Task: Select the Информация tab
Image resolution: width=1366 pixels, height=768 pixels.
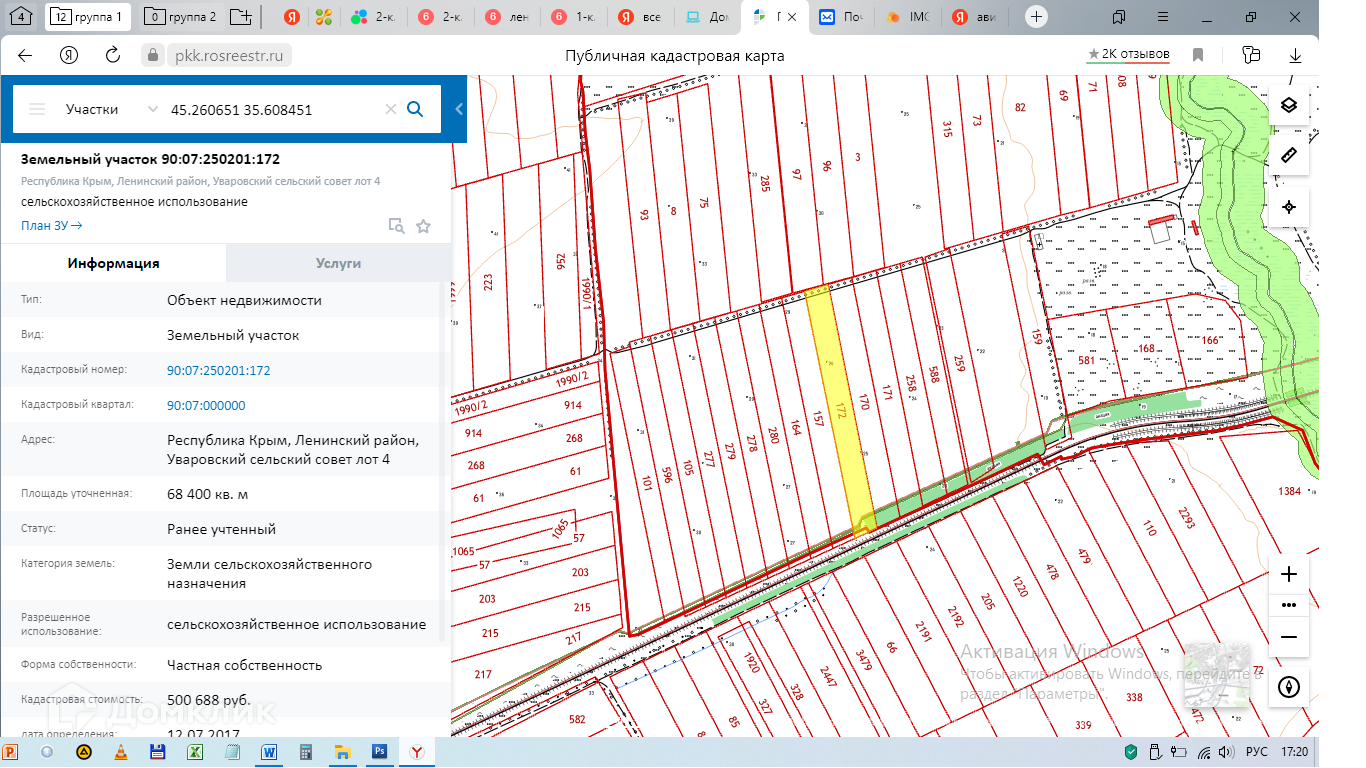Action: [113, 263]
